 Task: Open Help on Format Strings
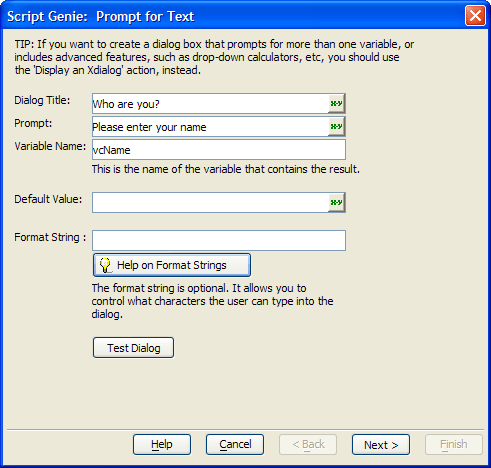click(x=172, y=265)
